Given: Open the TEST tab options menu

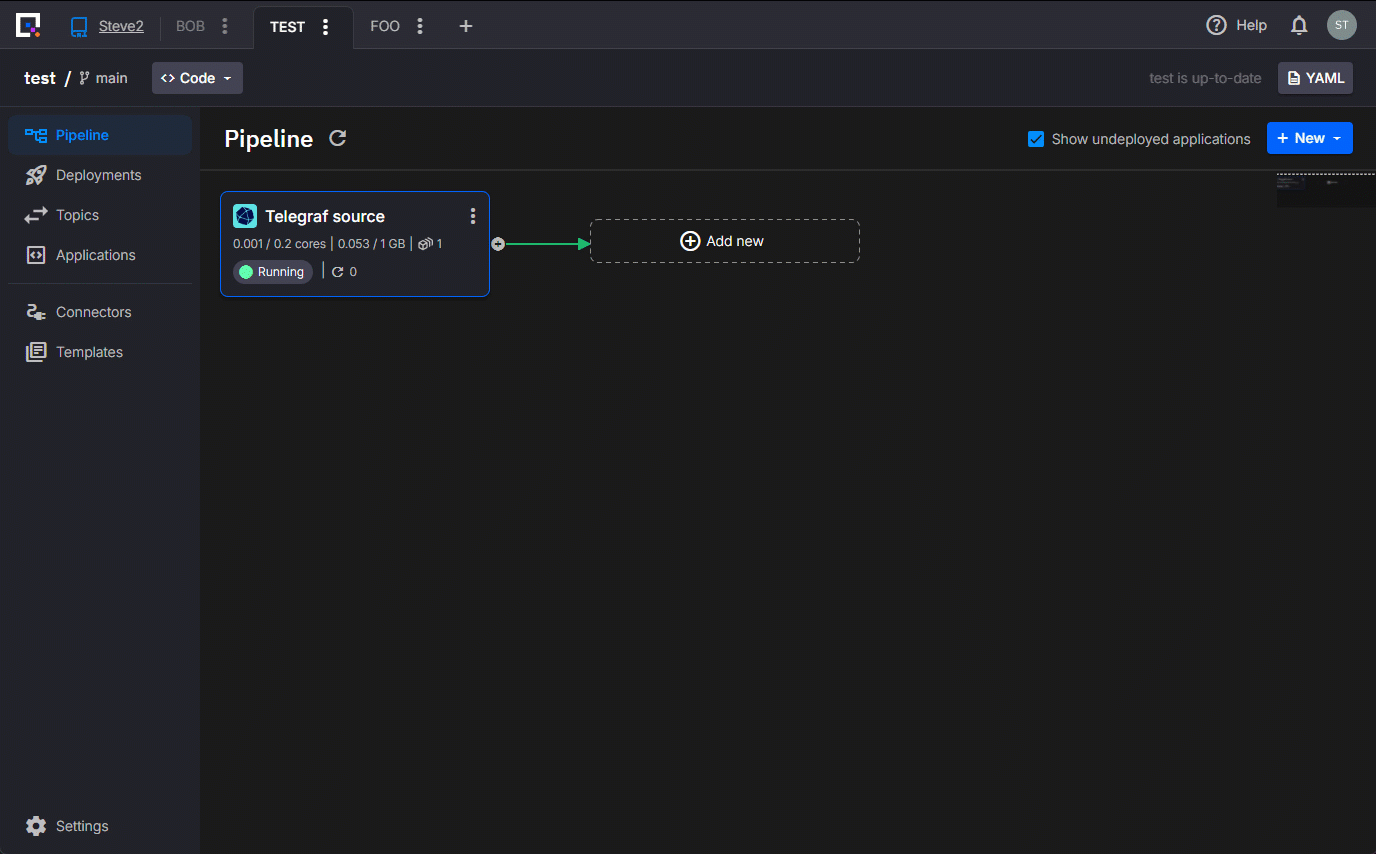Looking at the screenshot, I should pyautogui.click(x=325, y=27).
